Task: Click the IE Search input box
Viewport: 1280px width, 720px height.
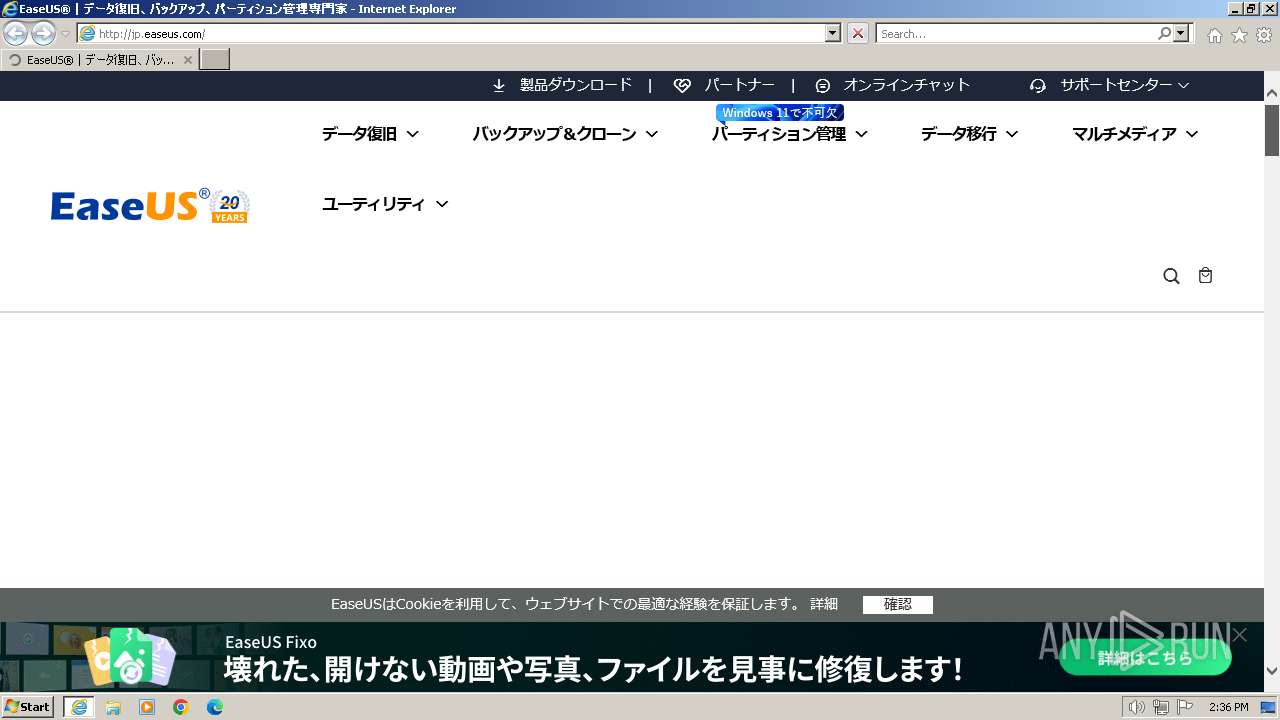Action: coord(1015,34)
